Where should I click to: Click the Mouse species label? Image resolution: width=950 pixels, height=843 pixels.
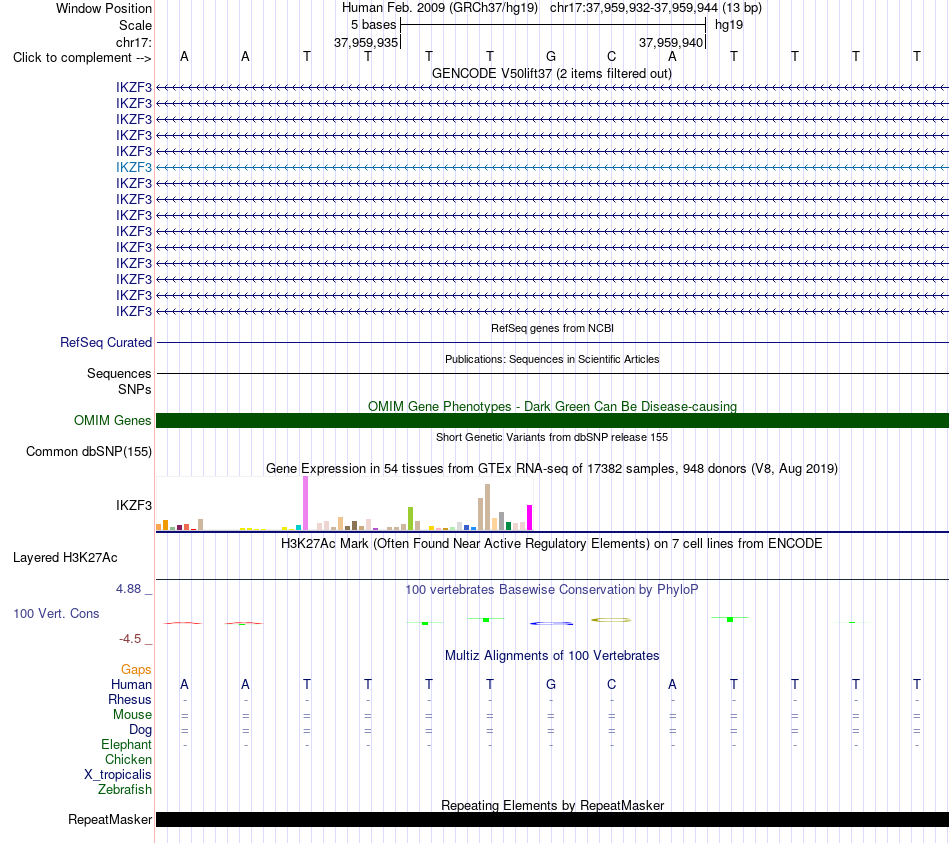pos(132,715)
